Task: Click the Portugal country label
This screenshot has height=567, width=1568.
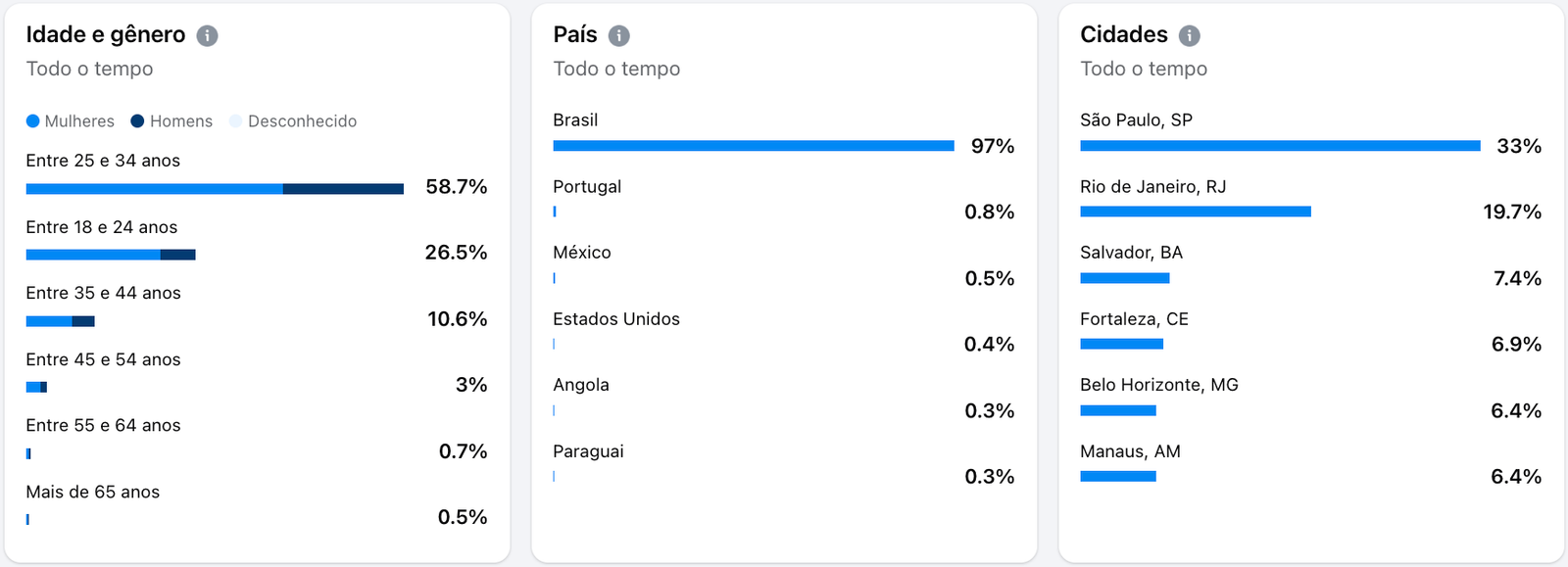Action: [x=587, y=187]
